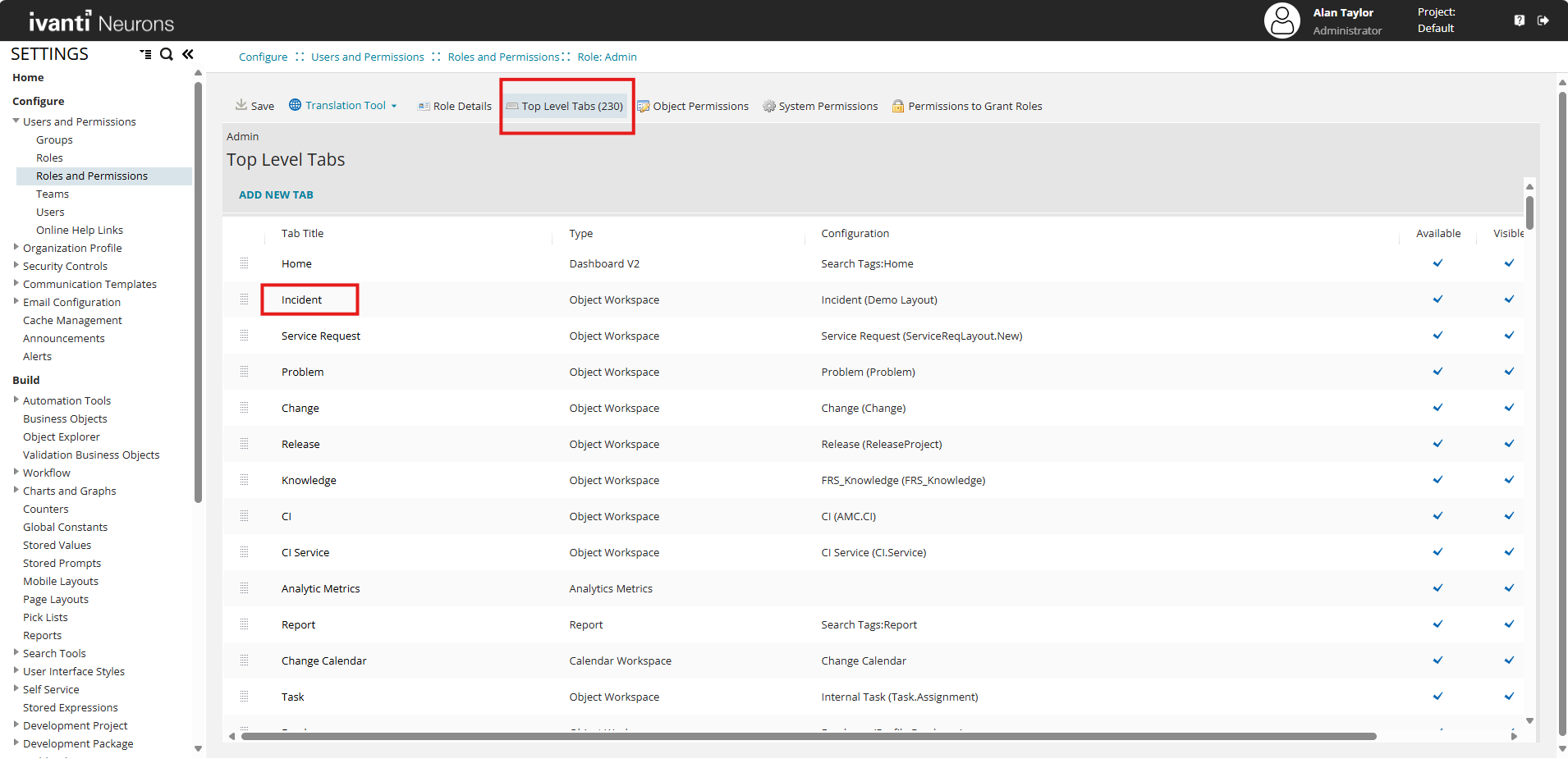
Task: Toggle Available checkmark for Problem tab
Action: click(1437, 372)
